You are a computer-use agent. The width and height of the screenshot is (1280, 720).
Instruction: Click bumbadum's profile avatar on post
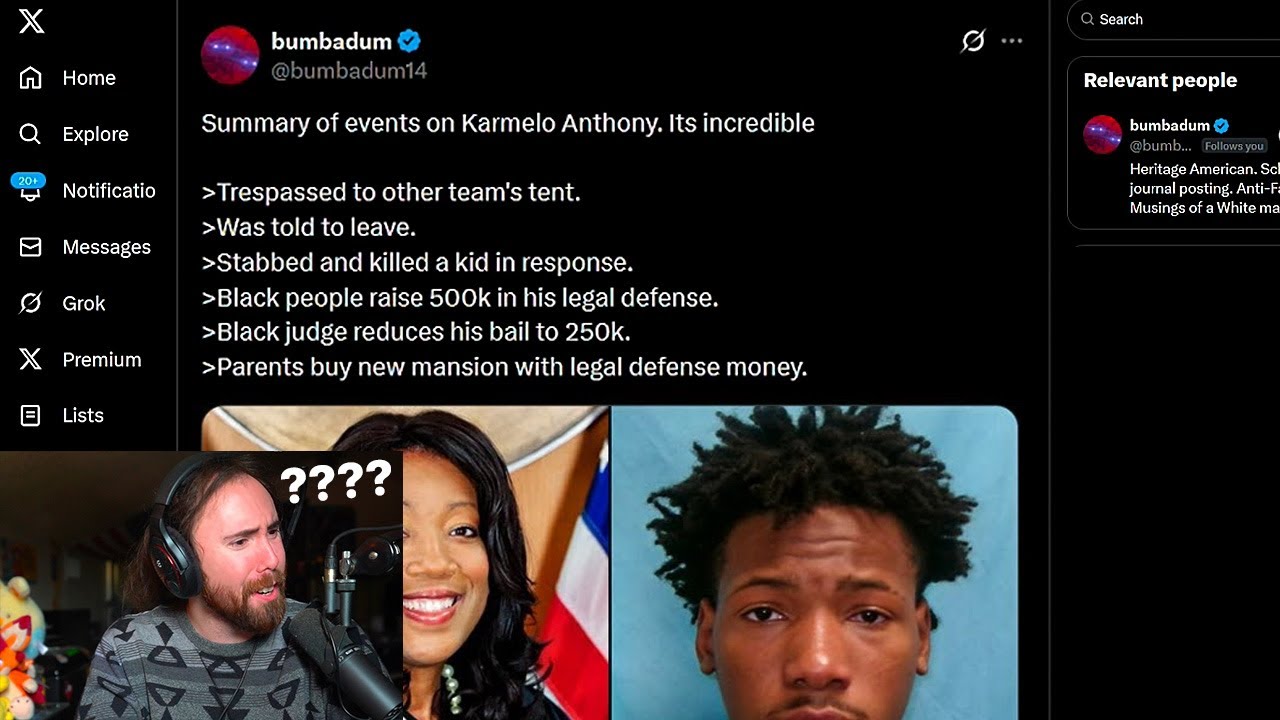[230, 55]
